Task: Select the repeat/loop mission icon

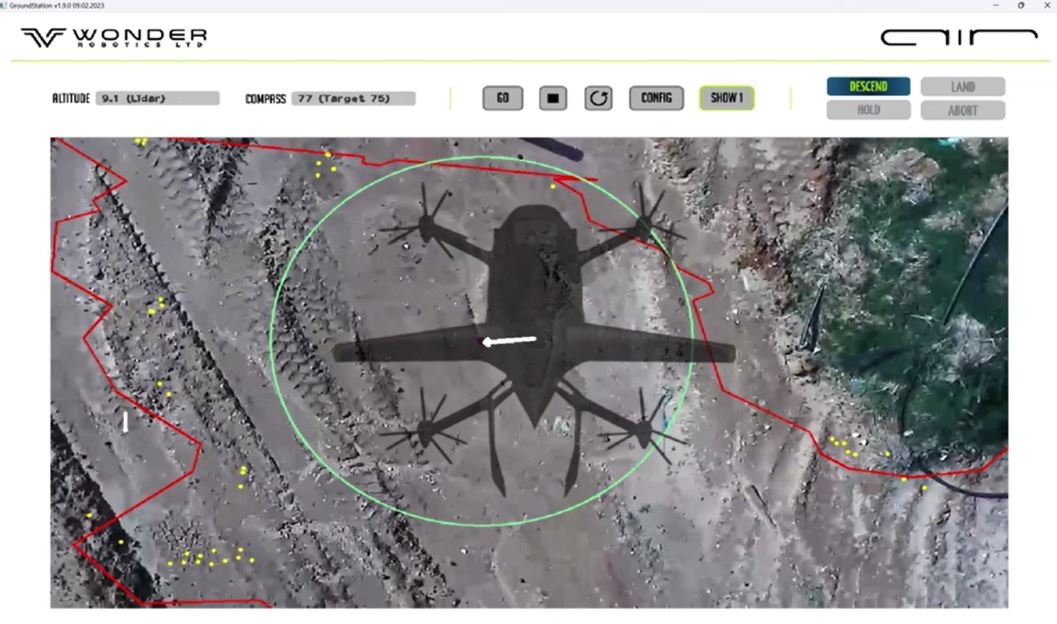Action: coord(598,98)
